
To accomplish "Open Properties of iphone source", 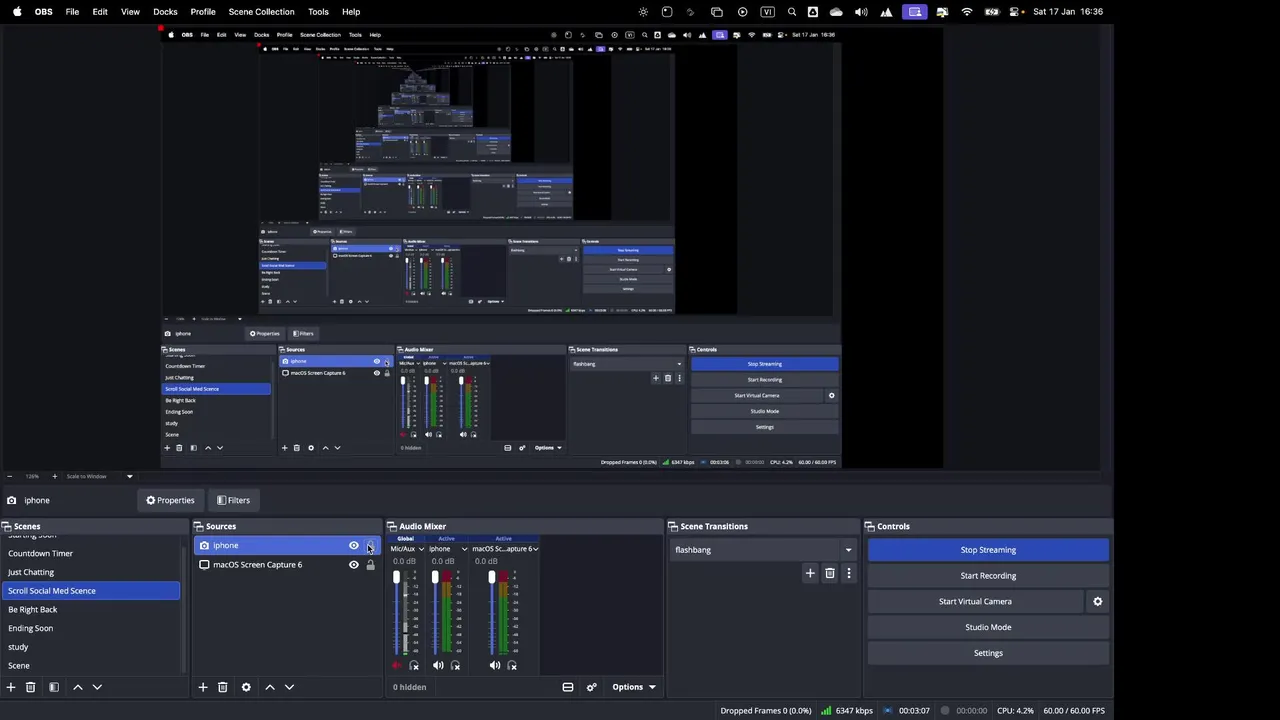I will 170,500.
